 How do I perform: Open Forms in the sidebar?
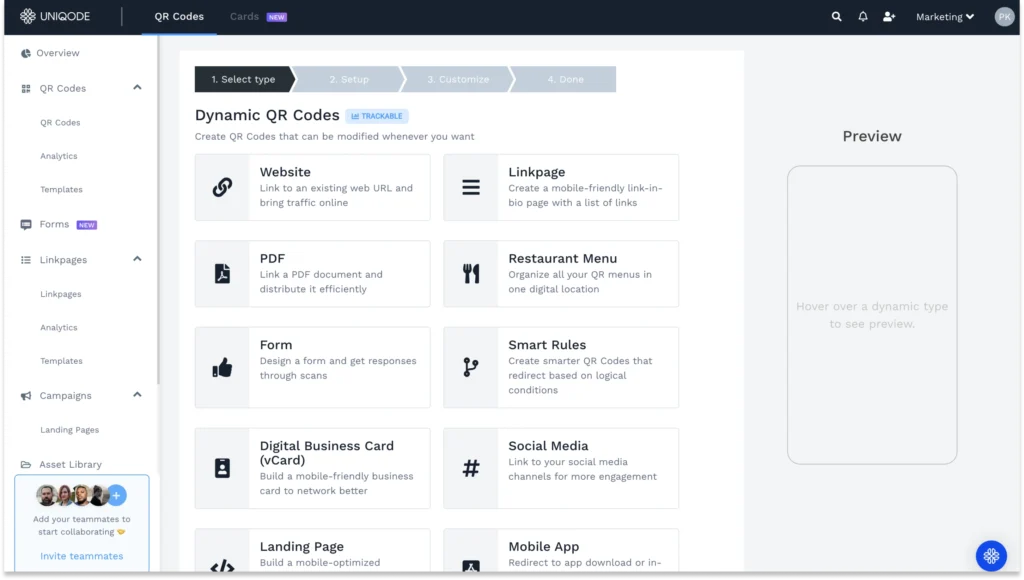pyautogui.click(x=54, y=224)
